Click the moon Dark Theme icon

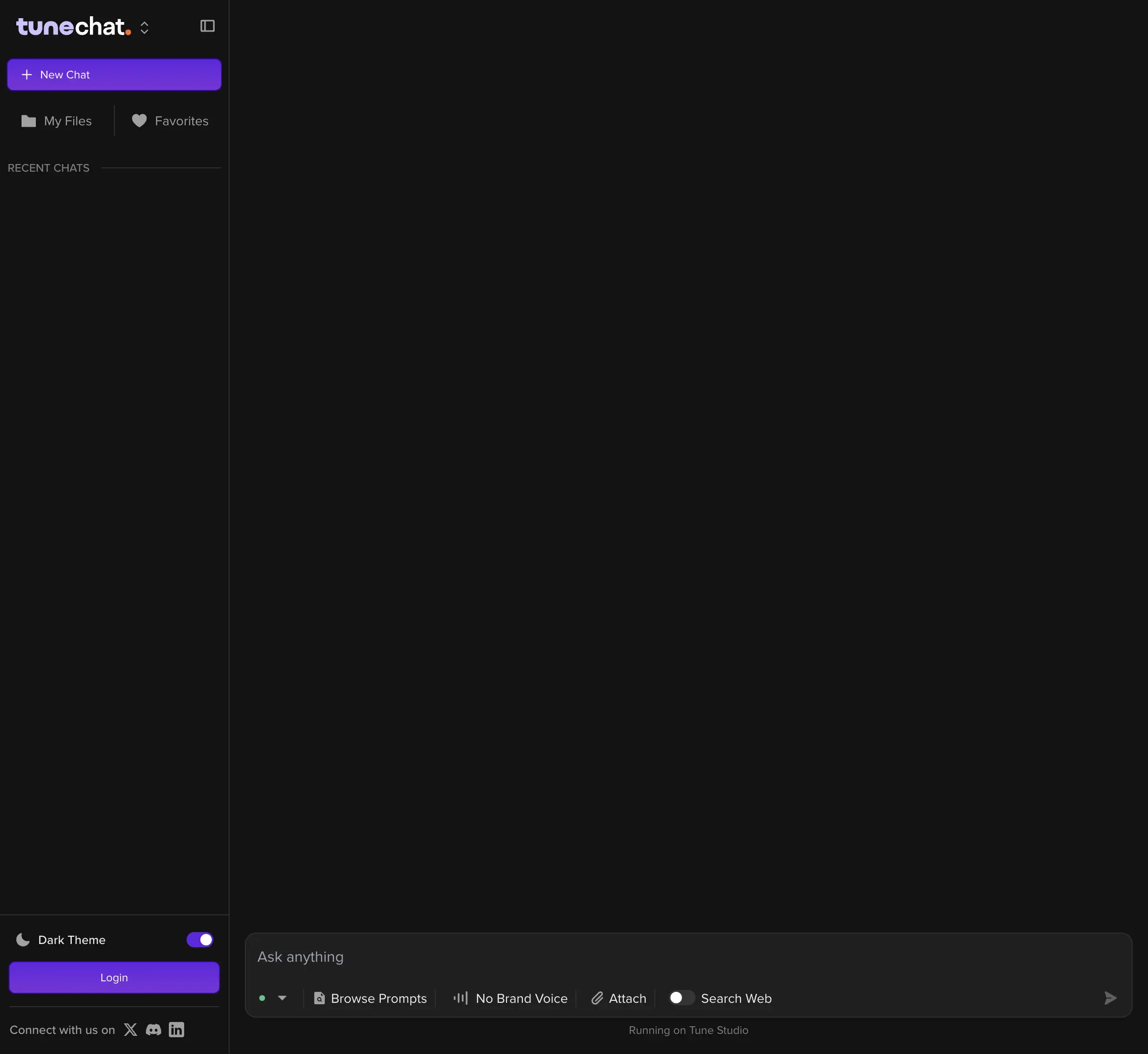(23, 939)
